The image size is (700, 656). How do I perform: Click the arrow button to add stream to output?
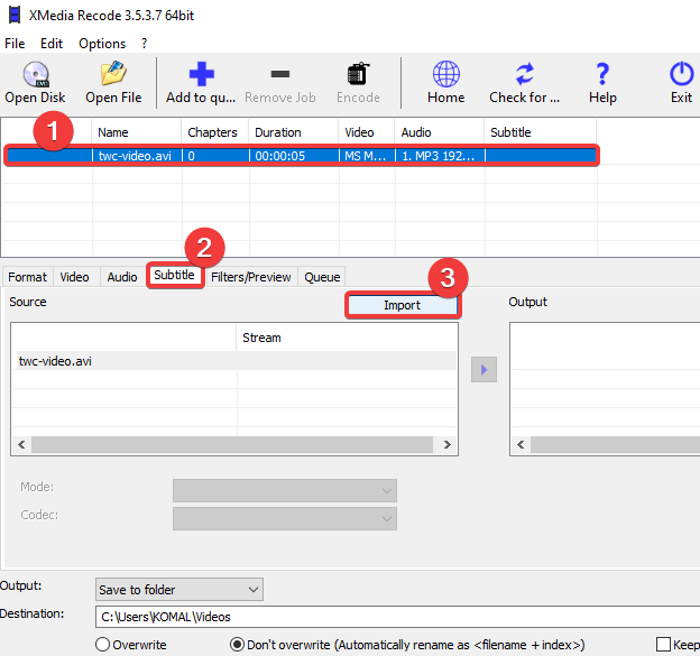point(483,370)
